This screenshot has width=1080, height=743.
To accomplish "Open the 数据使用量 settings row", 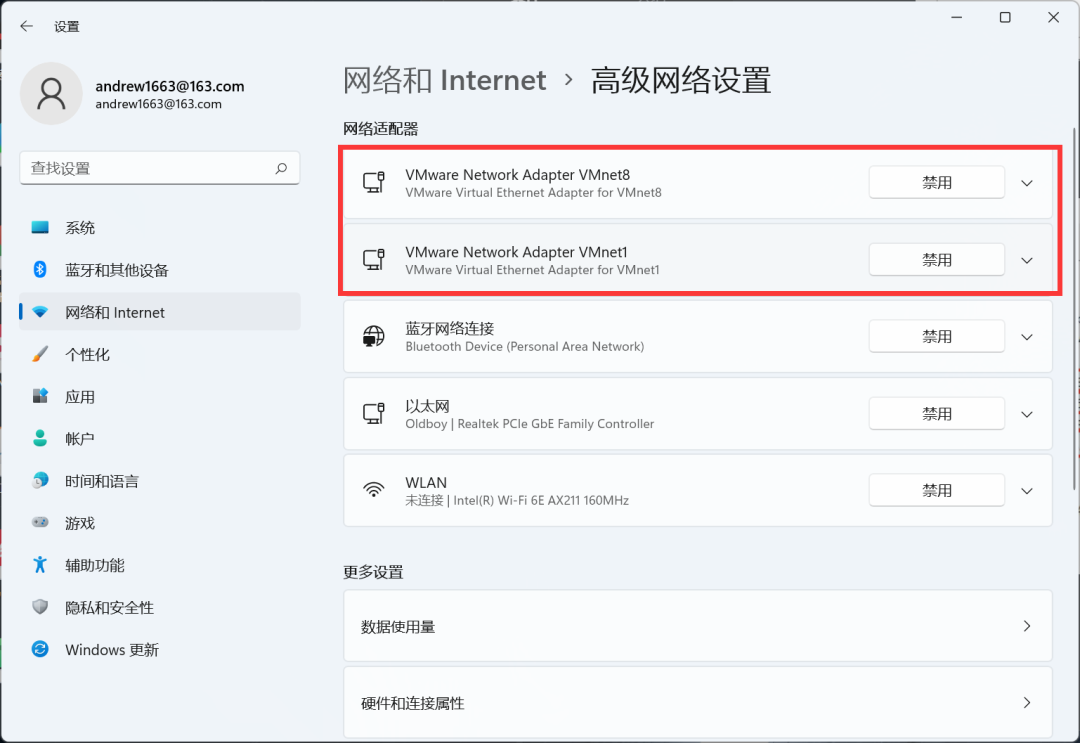I will point(697,626).
